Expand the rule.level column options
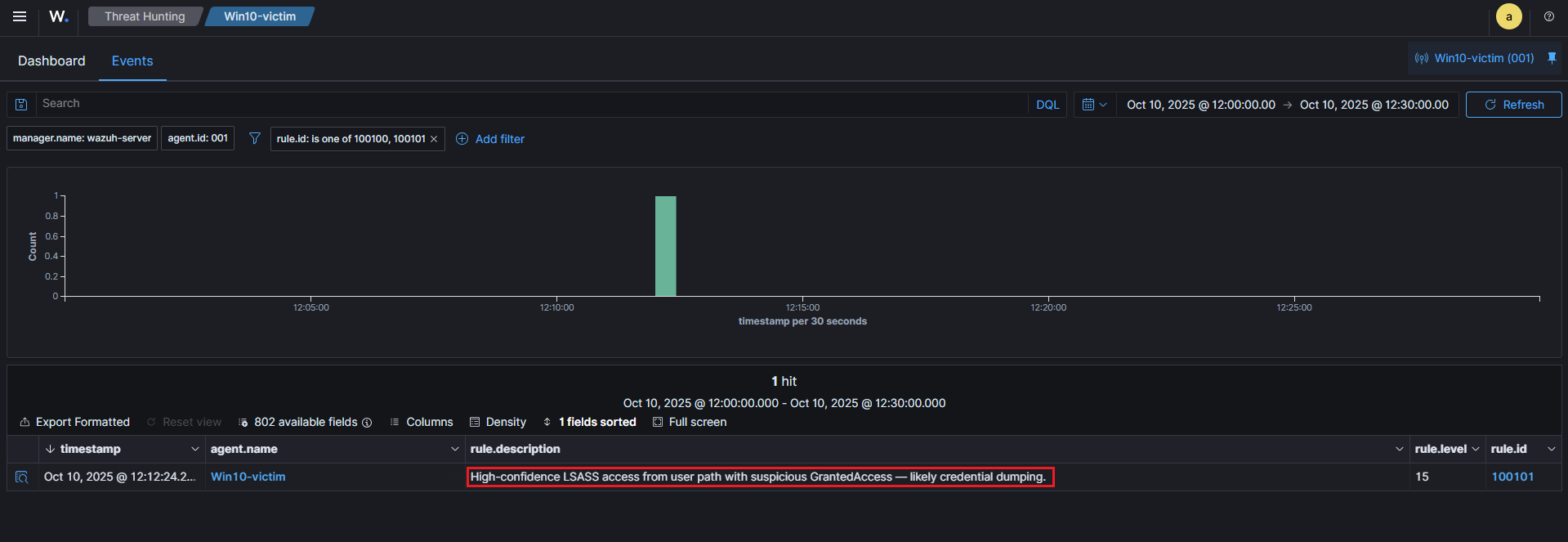This screenshot has height=542, width=1568. (1475, 449)
